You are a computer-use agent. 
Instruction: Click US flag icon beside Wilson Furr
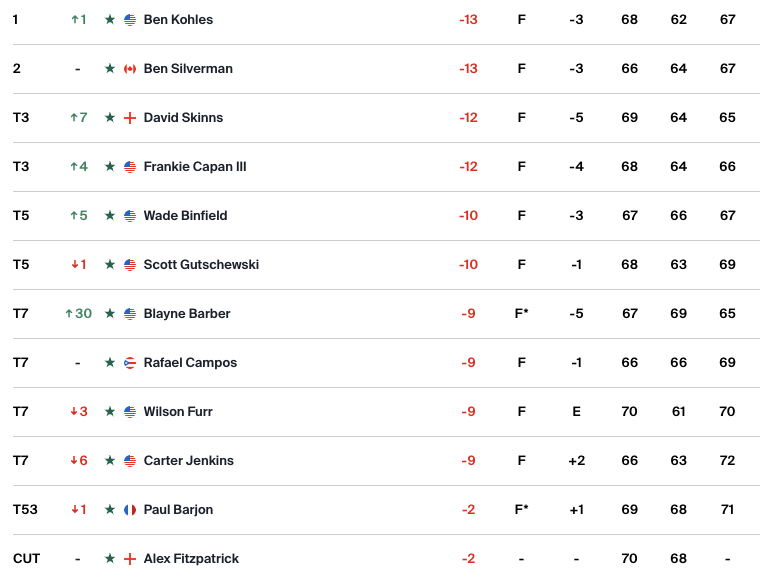130,412
